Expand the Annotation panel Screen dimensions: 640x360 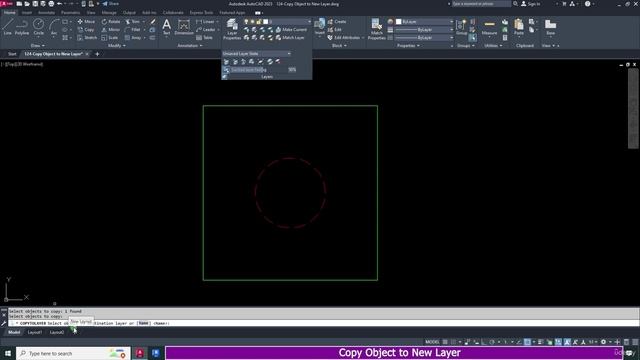[190, 46]
